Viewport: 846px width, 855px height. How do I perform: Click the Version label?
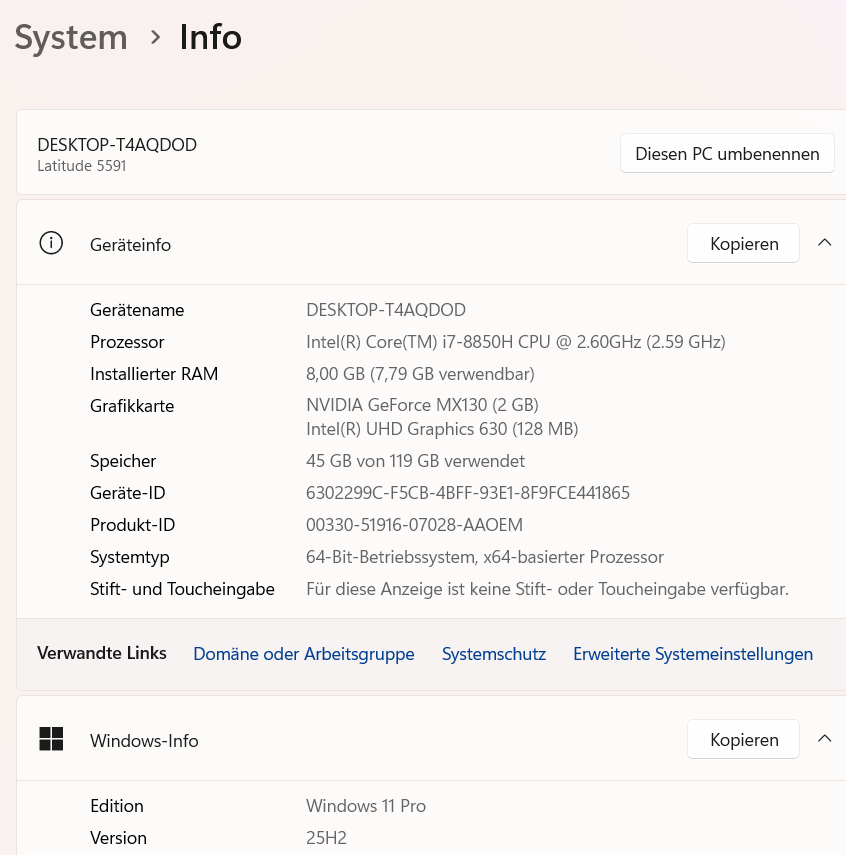pos(118,838)
